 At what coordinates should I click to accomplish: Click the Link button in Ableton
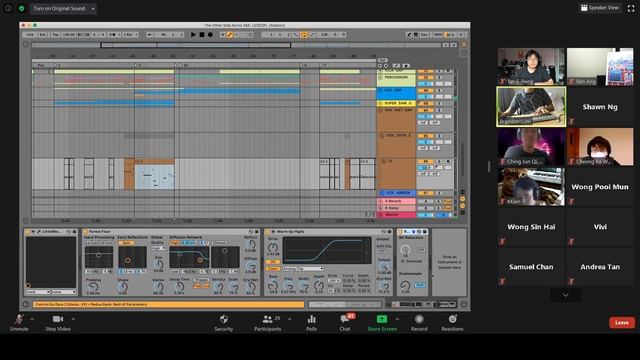(x=30, y=35)
